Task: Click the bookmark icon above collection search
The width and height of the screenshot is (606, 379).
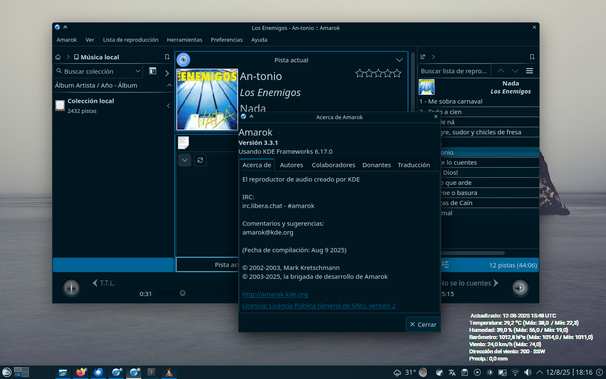Action: 167,57
